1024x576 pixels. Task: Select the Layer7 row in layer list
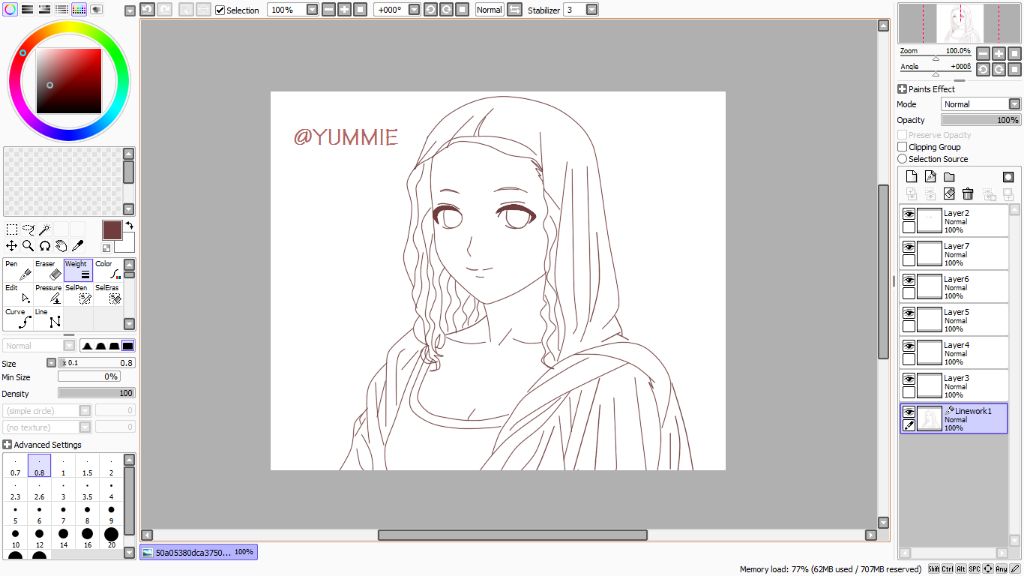(x=954, y=253)
